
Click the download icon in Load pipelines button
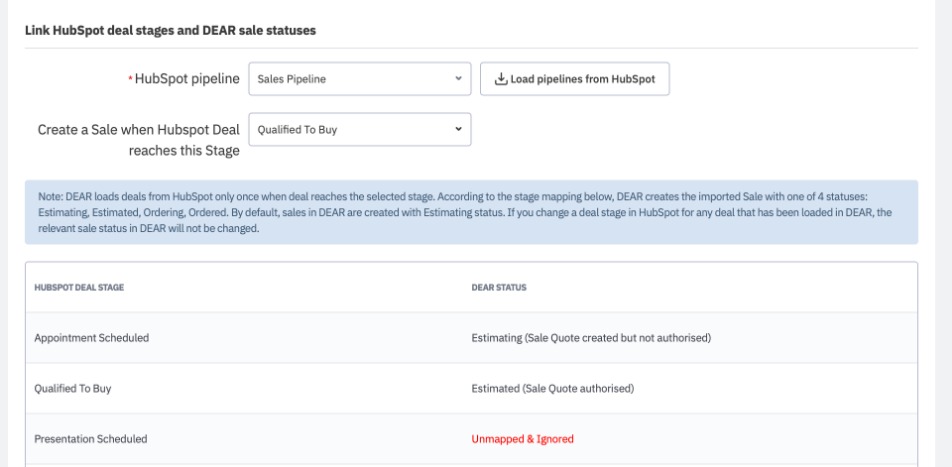click(x=501, y=80)
